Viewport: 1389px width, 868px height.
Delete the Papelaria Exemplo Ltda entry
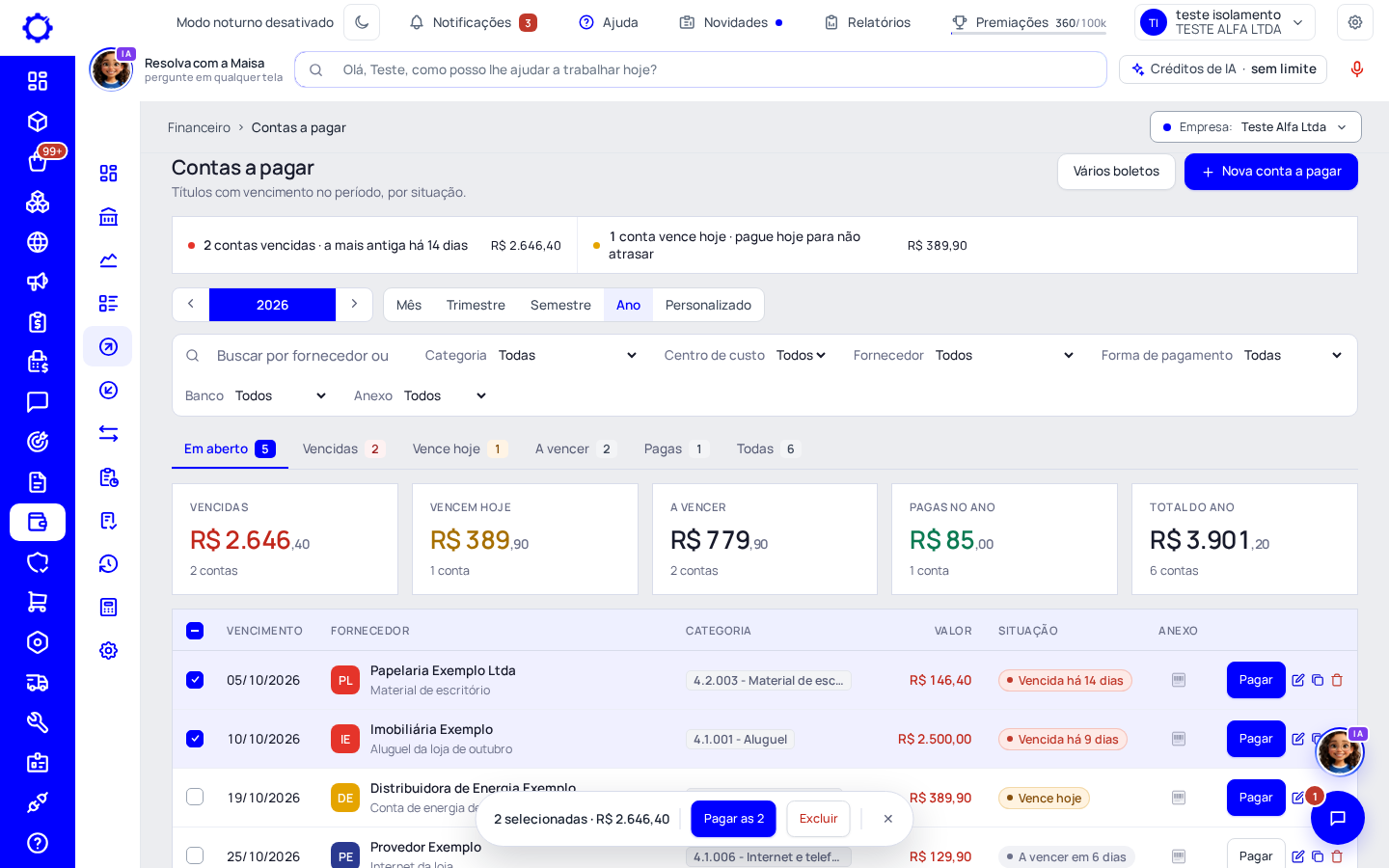click(1337, 680)
